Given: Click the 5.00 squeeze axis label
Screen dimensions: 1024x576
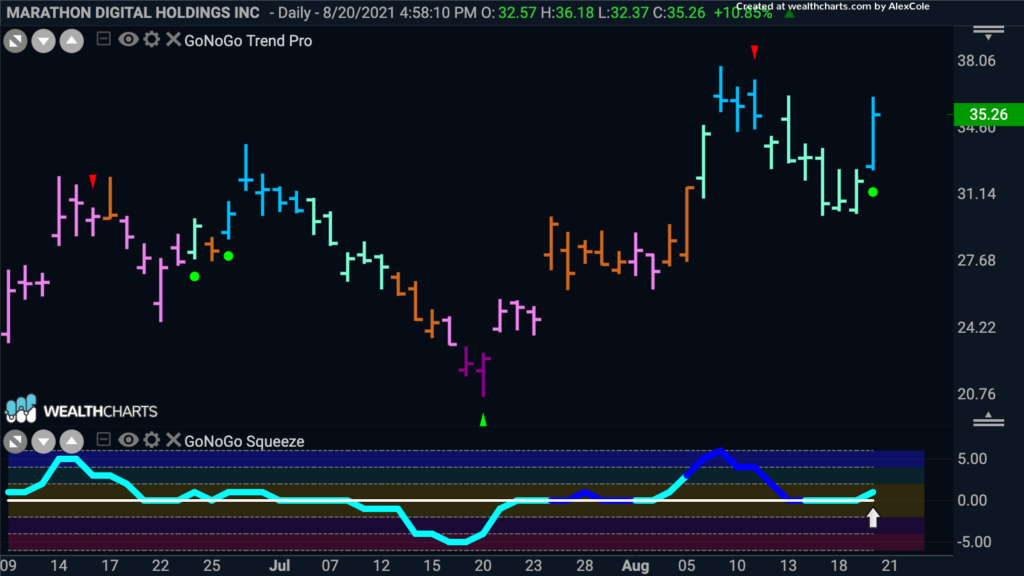Looking at the screenshot, I should click(972, 459).
